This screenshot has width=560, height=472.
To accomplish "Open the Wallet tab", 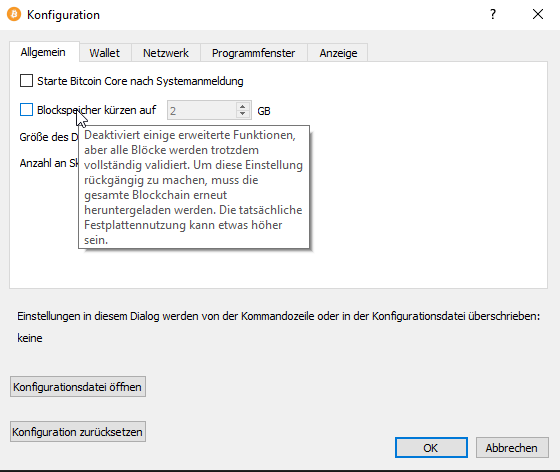I will click(105, 53).
